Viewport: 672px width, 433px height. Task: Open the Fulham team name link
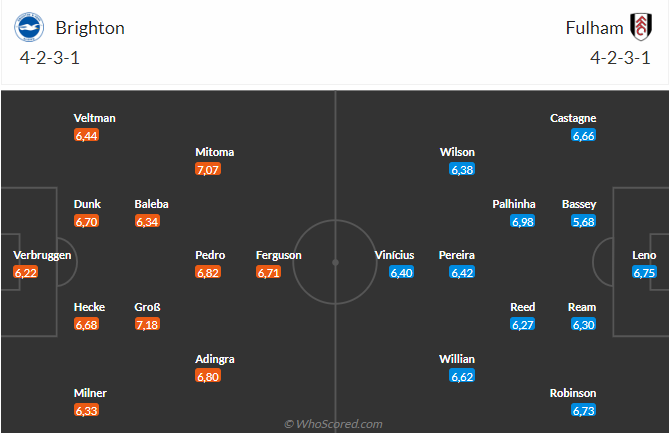pyautogui.click(x=593, y=28)
